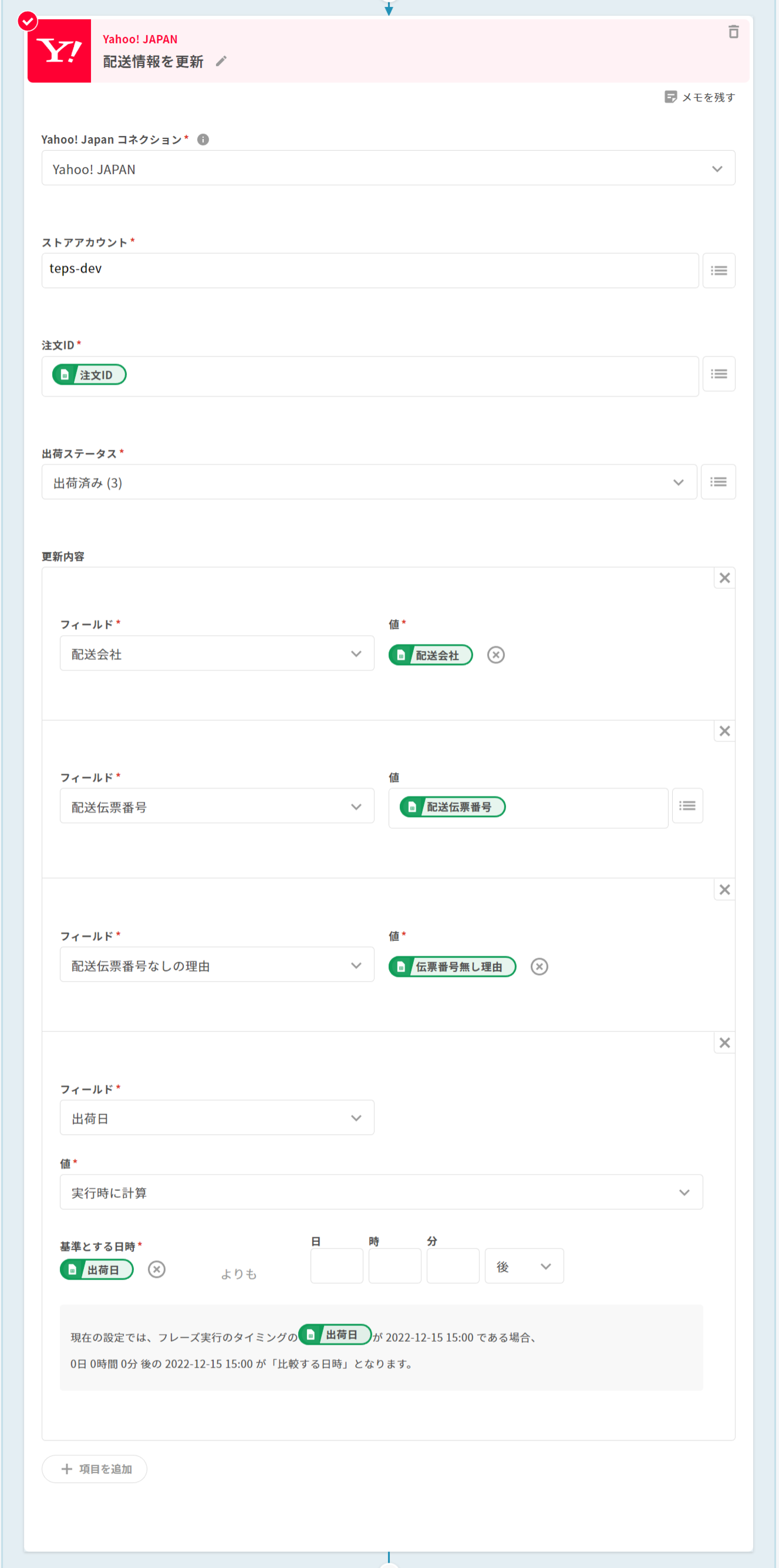Edit step title with pencil icon
This screenshot has width=779, height=1568.
click(221, 61)
